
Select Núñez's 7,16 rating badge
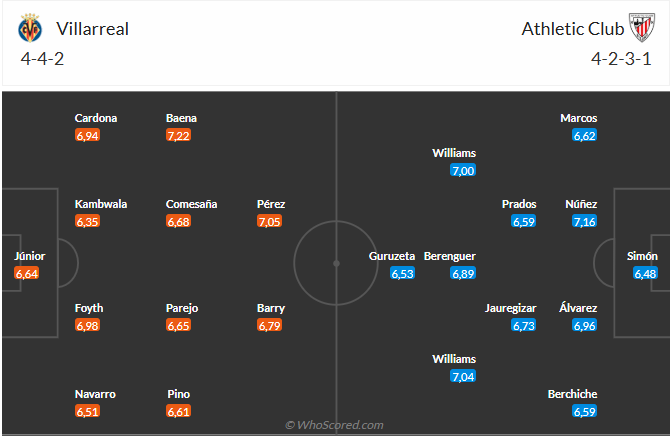point(585,221)
